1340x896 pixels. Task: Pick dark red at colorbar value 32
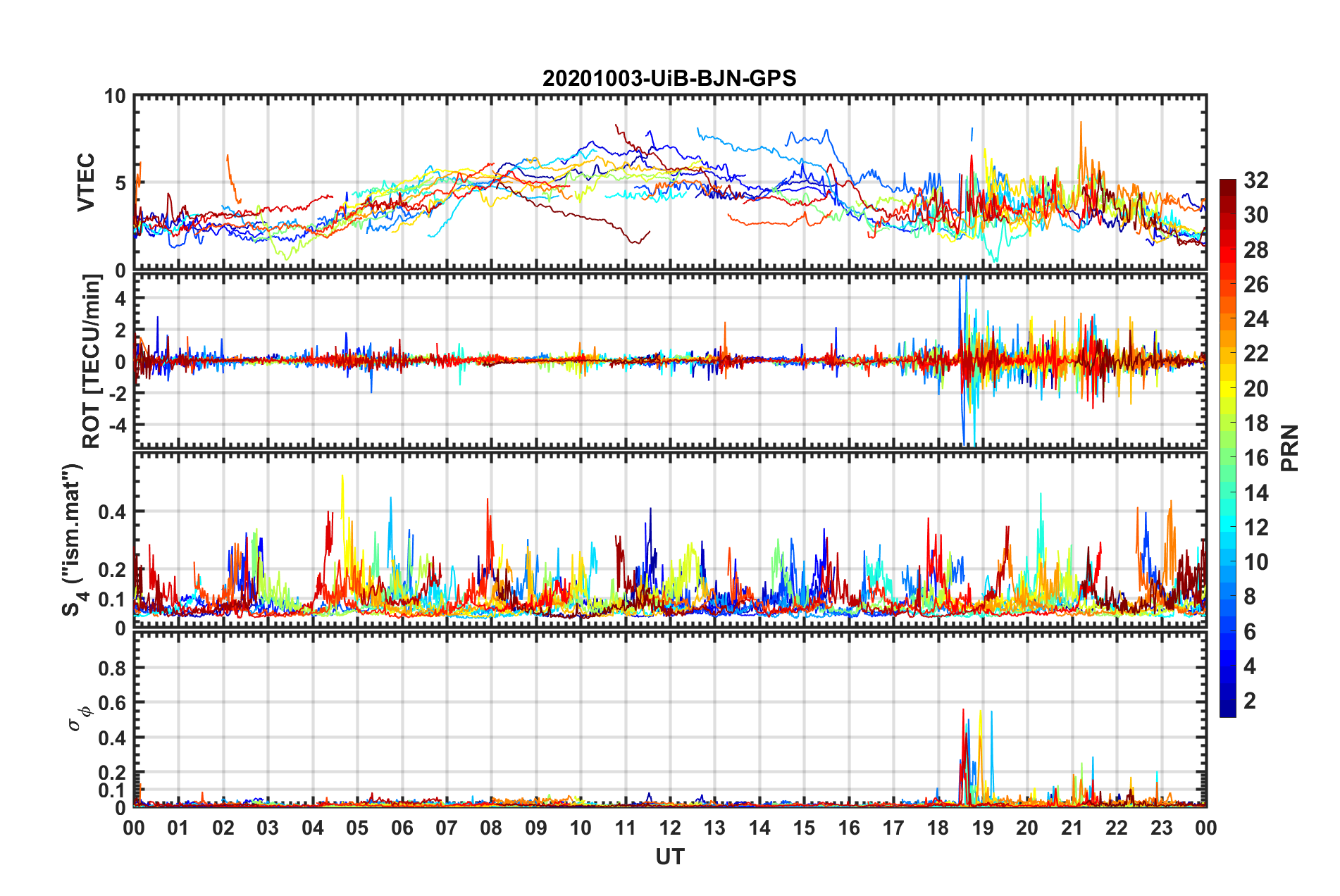[x=1227, y=184]
